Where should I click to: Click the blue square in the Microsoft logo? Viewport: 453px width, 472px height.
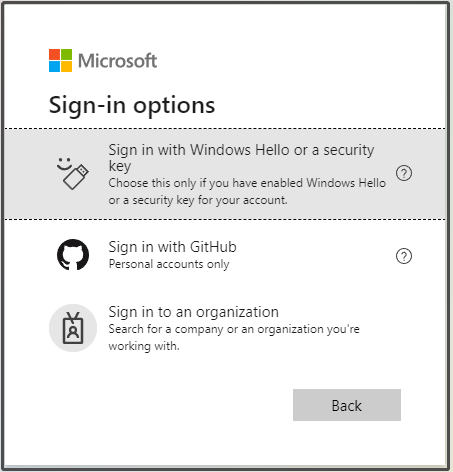tap(54, 67)
